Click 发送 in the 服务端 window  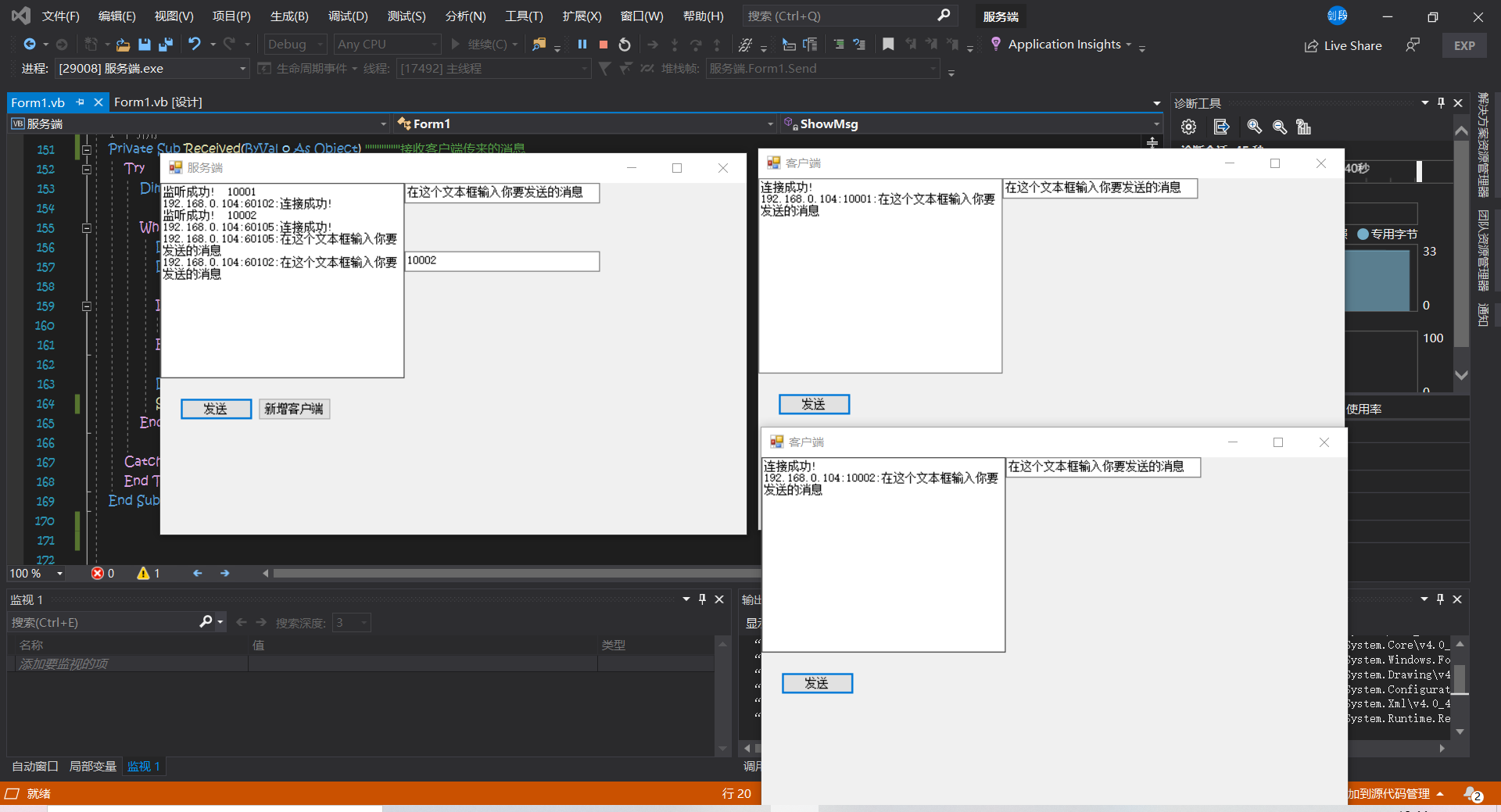(216, 409)
